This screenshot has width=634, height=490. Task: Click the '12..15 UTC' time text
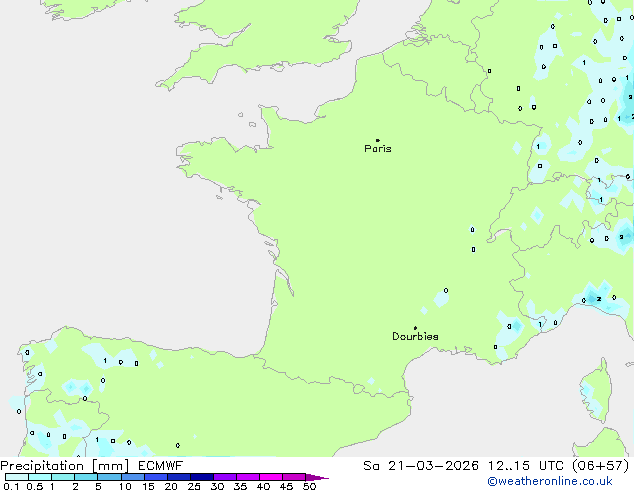click(x=518, y=465)
